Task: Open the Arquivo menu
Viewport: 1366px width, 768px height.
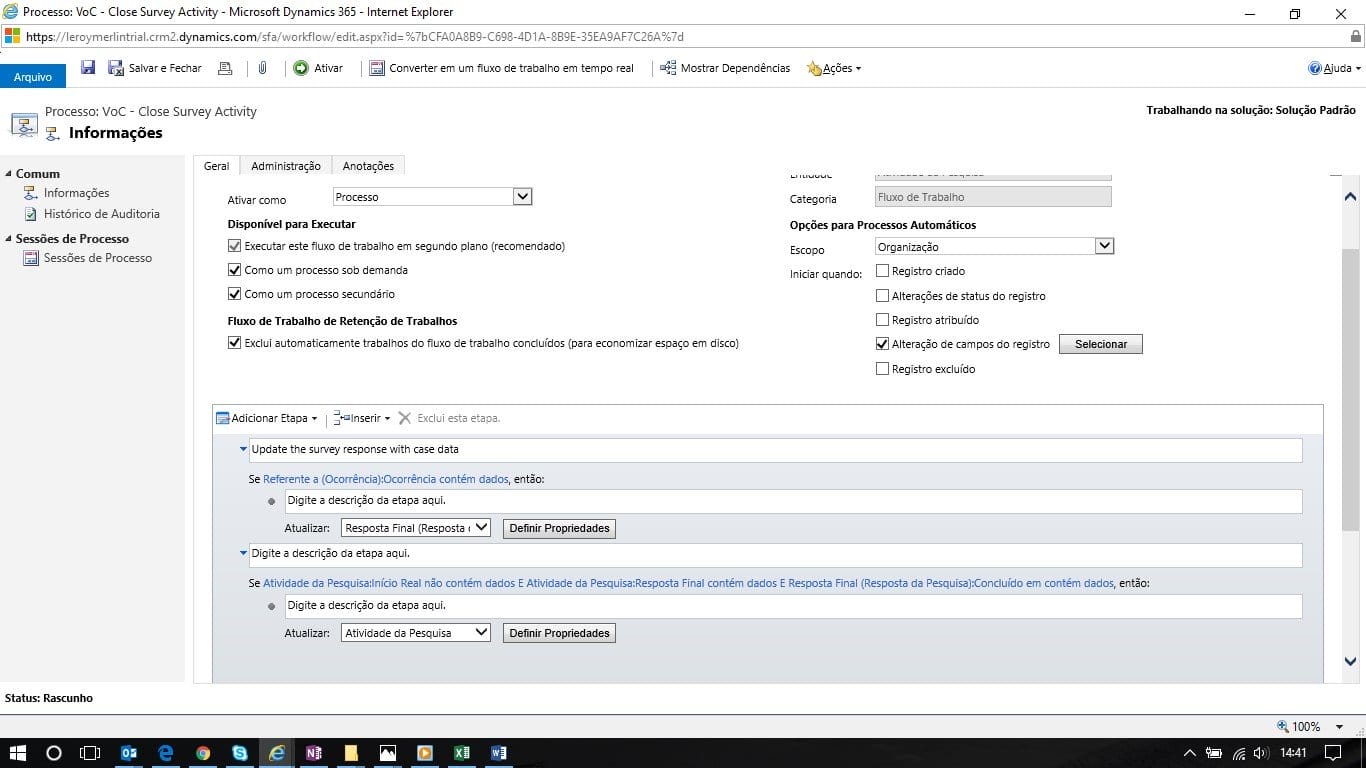Action: (33, 76)
